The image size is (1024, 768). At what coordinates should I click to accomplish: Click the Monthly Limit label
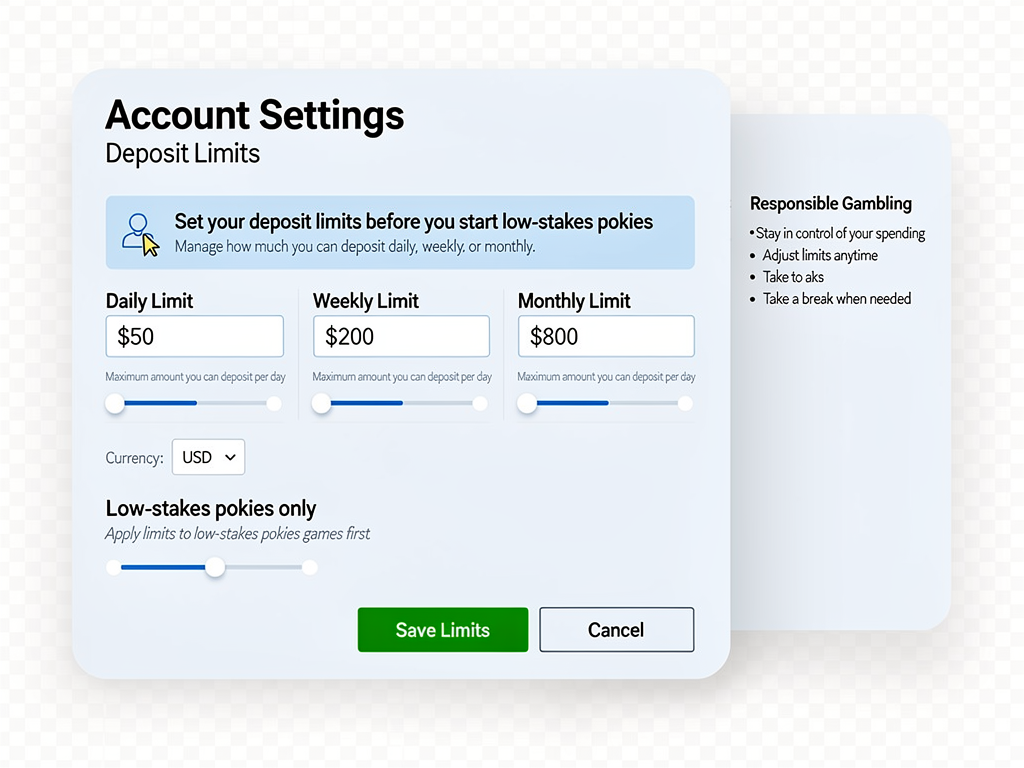pyautogui.click(x=574, y=301)
